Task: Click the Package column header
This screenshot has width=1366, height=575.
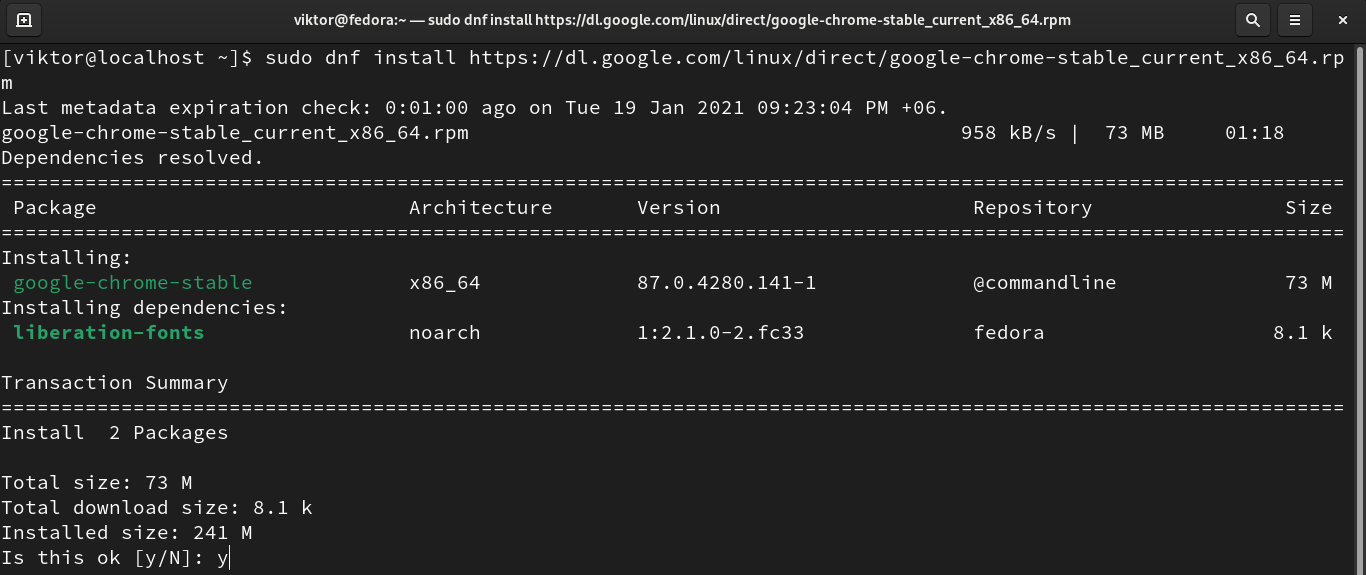Action: click(55, 208)
